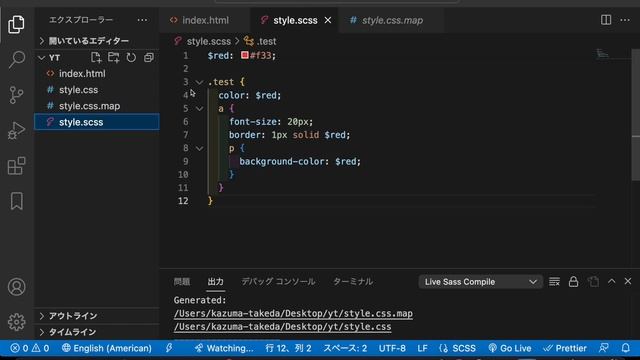Open the Run and Debug view
Viewport: 640px width, 360px height.
click(16, 131)
